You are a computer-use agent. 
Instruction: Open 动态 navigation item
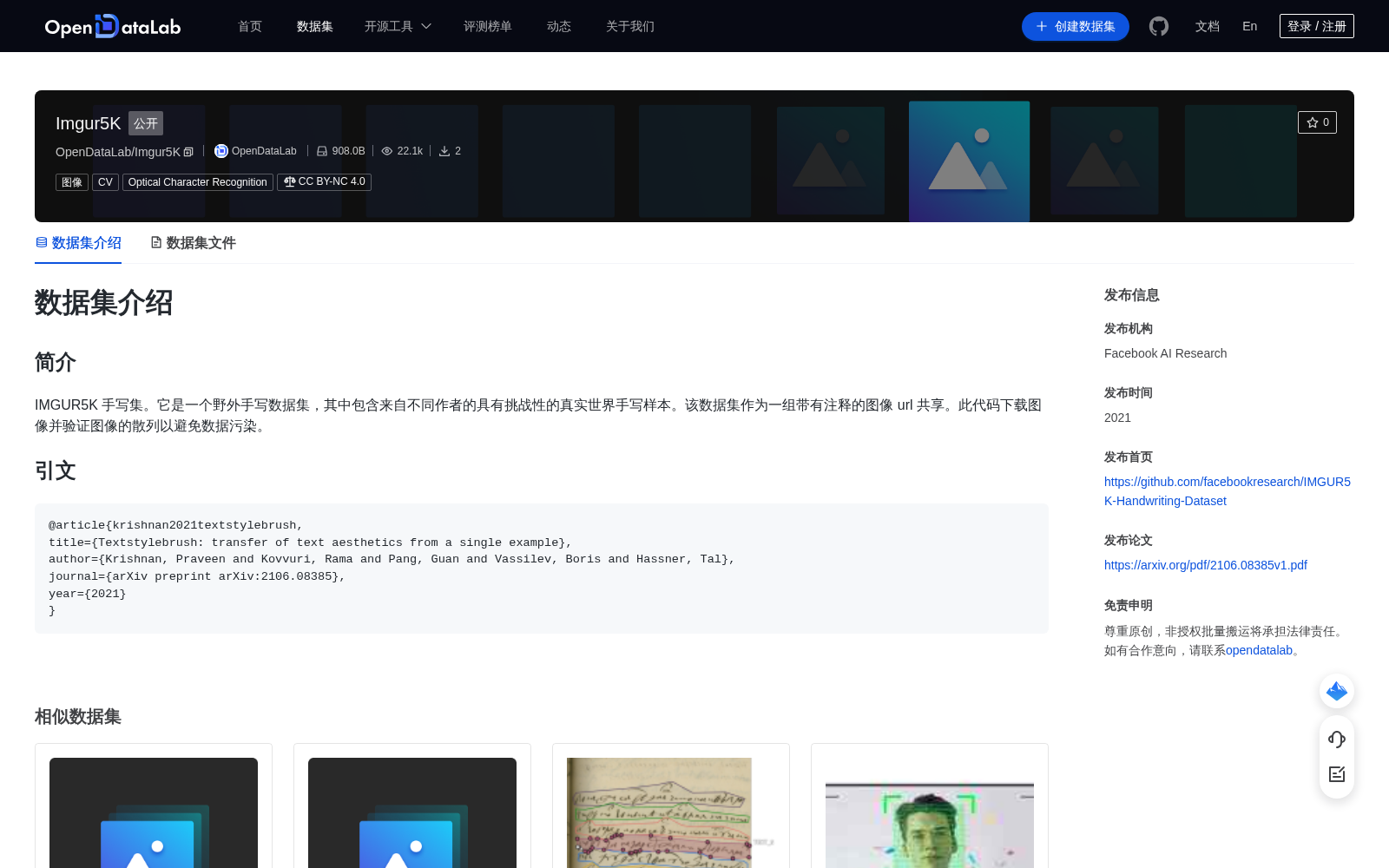pyautogui.click(x=559, y=26)
